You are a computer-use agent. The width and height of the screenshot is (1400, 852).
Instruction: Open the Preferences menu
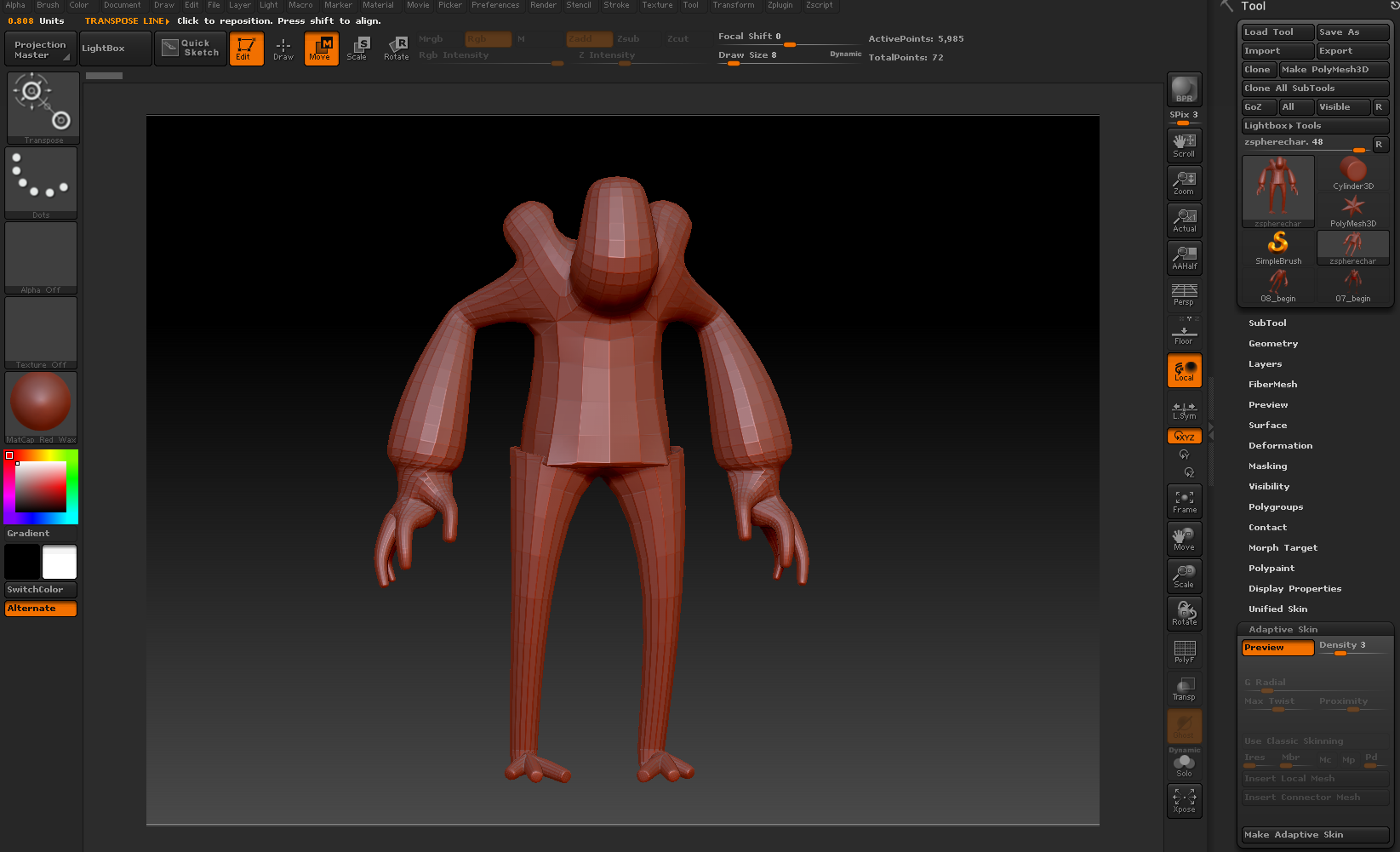(x=495, y=5)
